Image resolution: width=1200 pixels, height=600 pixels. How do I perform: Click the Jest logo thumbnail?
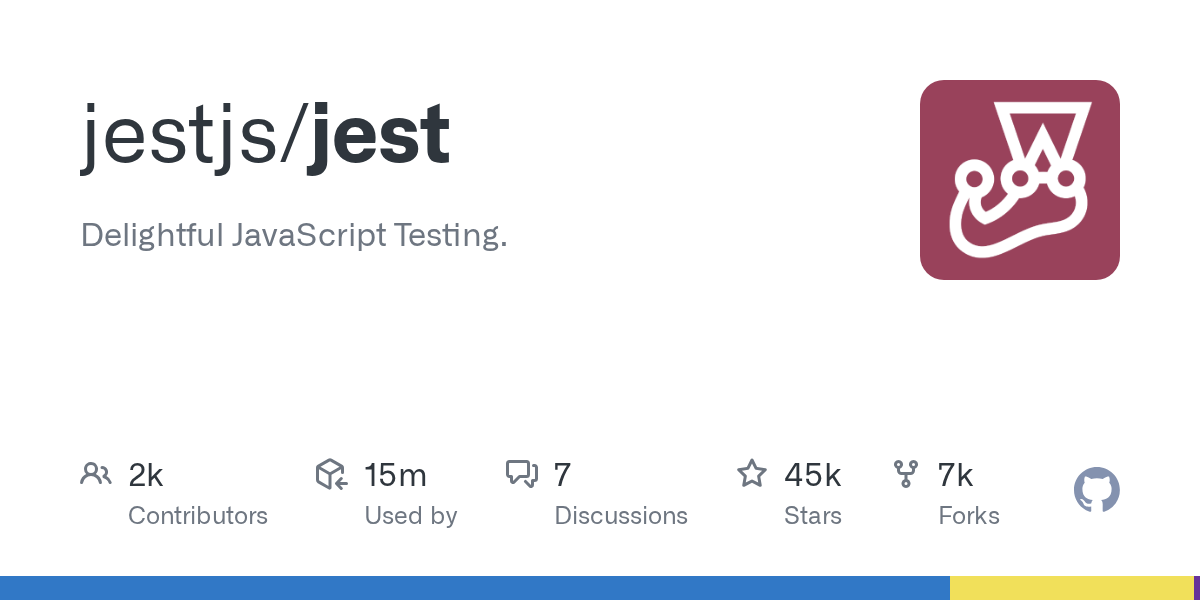1019,180
